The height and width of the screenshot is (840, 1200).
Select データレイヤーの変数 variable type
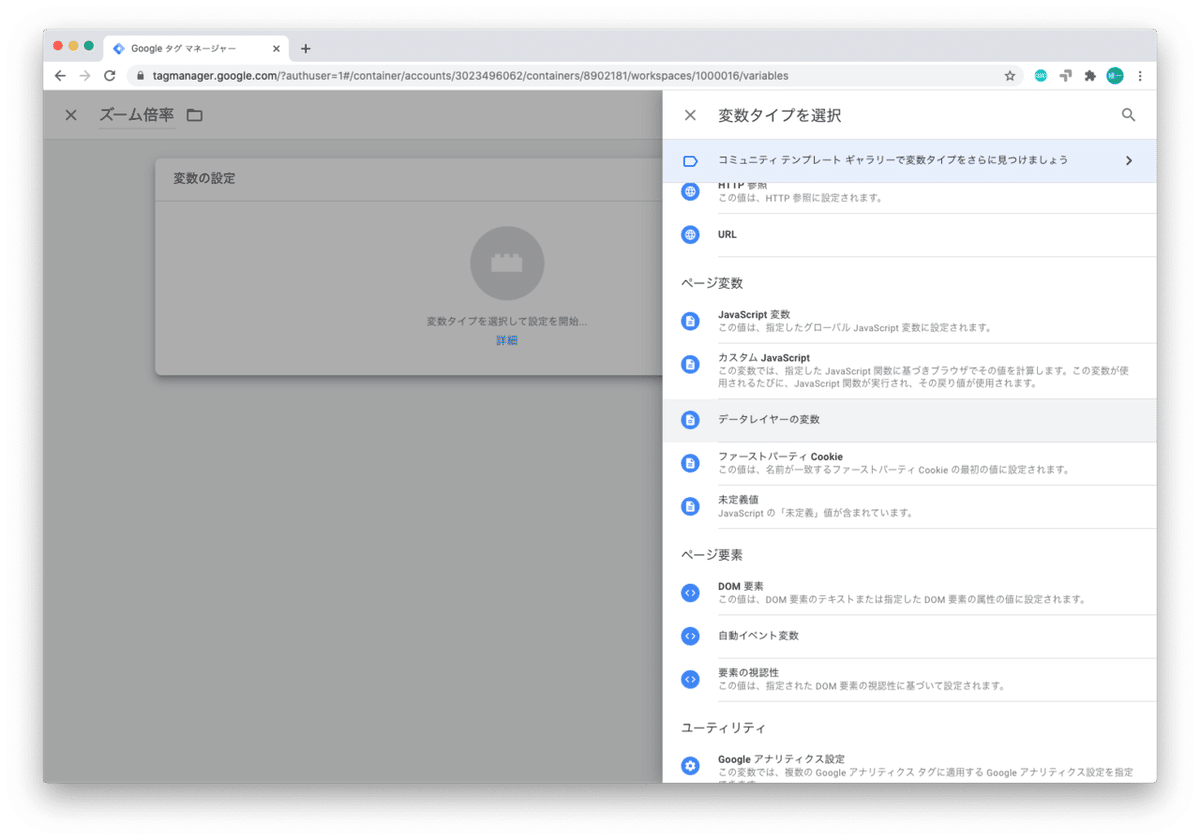click(x=909, y=420)
